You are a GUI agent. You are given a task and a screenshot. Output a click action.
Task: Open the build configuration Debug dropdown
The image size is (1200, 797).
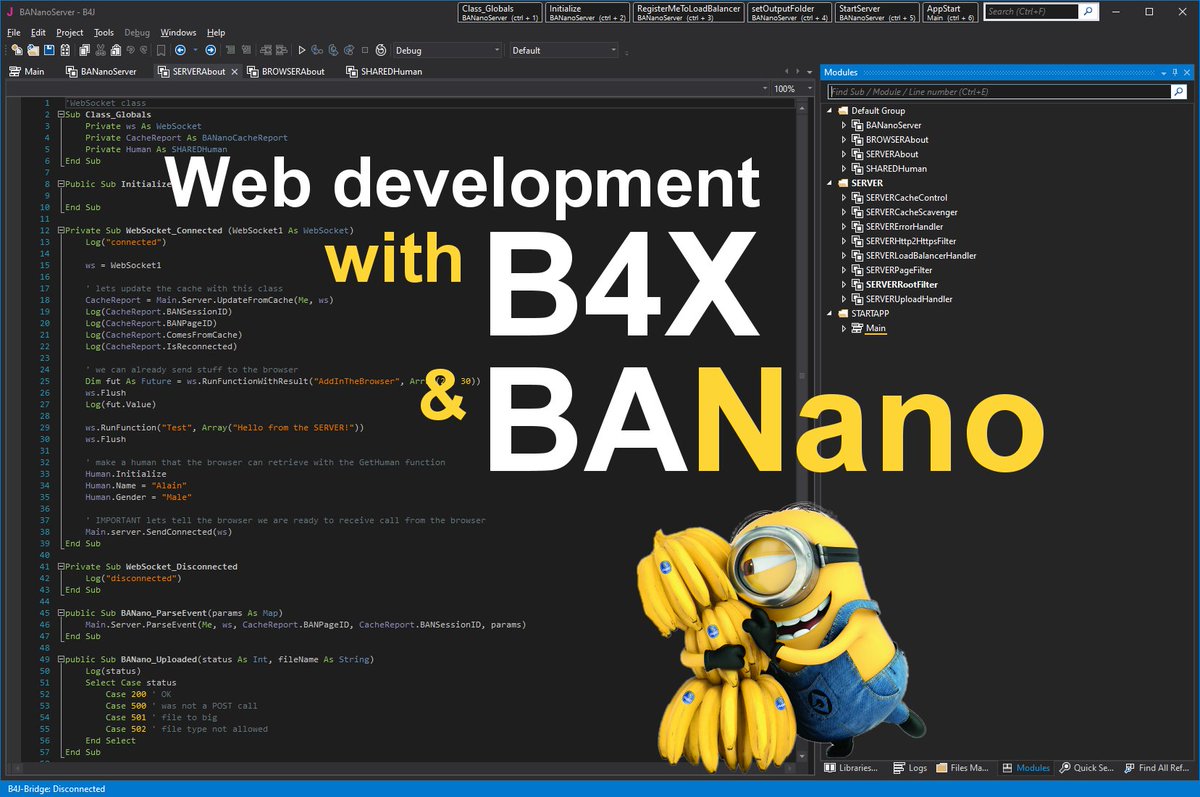(447, 50)
